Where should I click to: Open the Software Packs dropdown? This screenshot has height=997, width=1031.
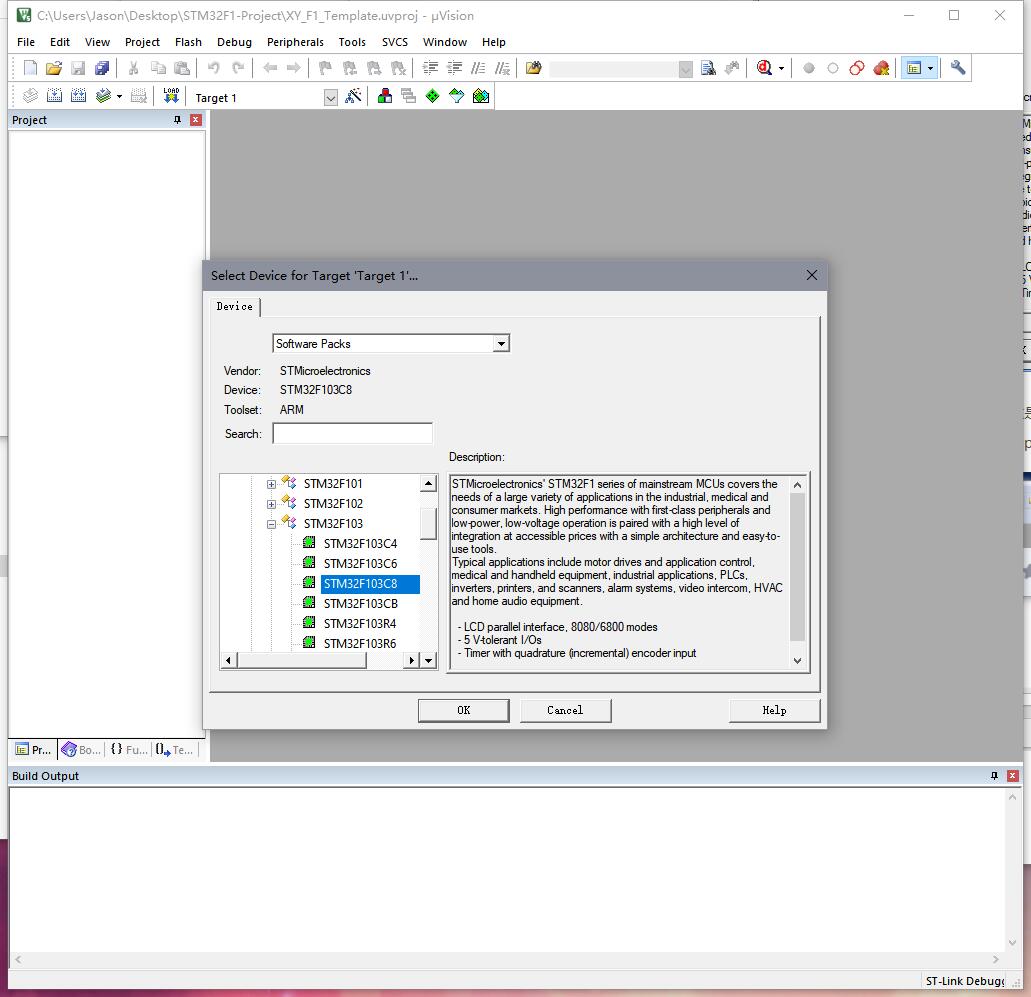[501, 343]
